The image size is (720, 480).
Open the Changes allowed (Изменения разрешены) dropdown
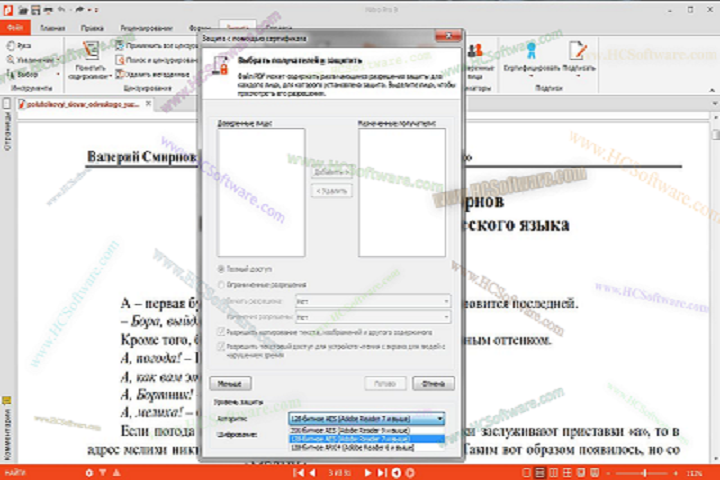point(373,317)
